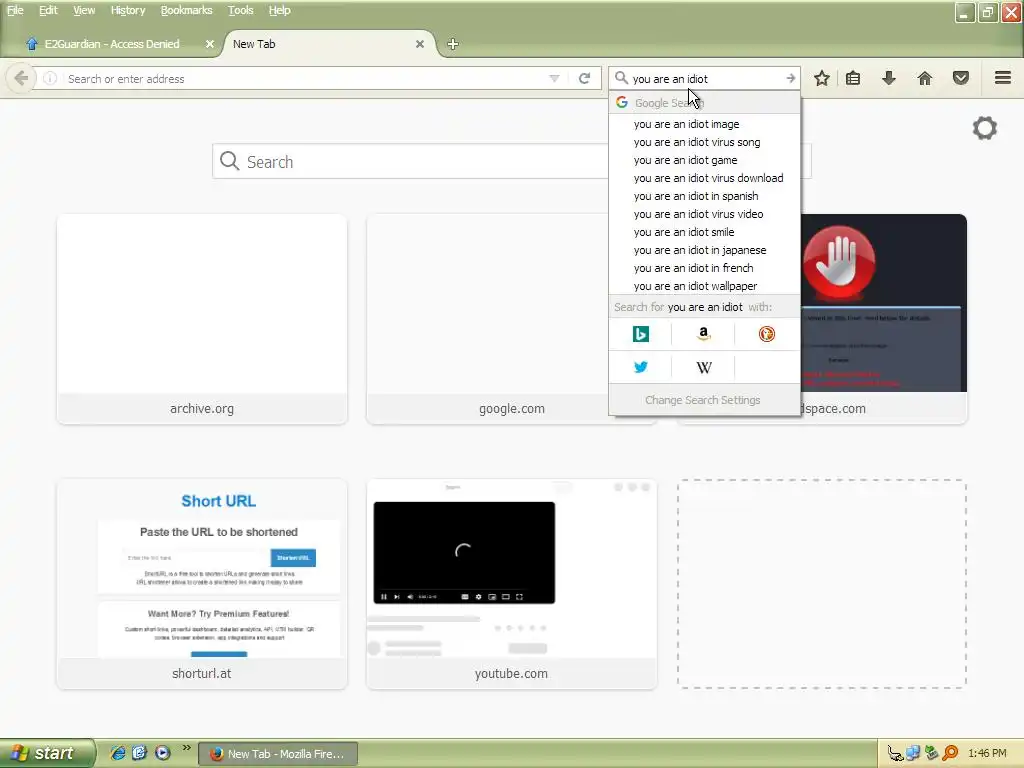
Task: Open the File menu
Action: (x=15, y=10)
